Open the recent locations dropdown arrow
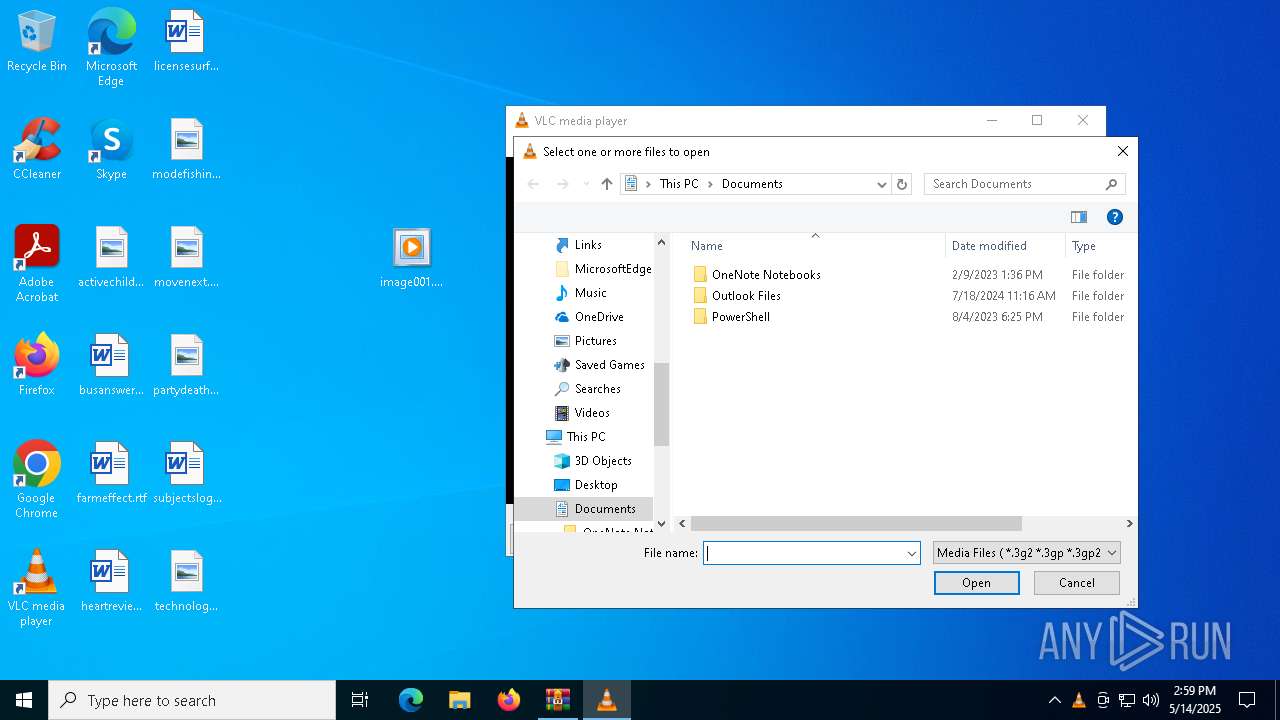The height and width of the screenshot is (720, 1280). point(586,184)
